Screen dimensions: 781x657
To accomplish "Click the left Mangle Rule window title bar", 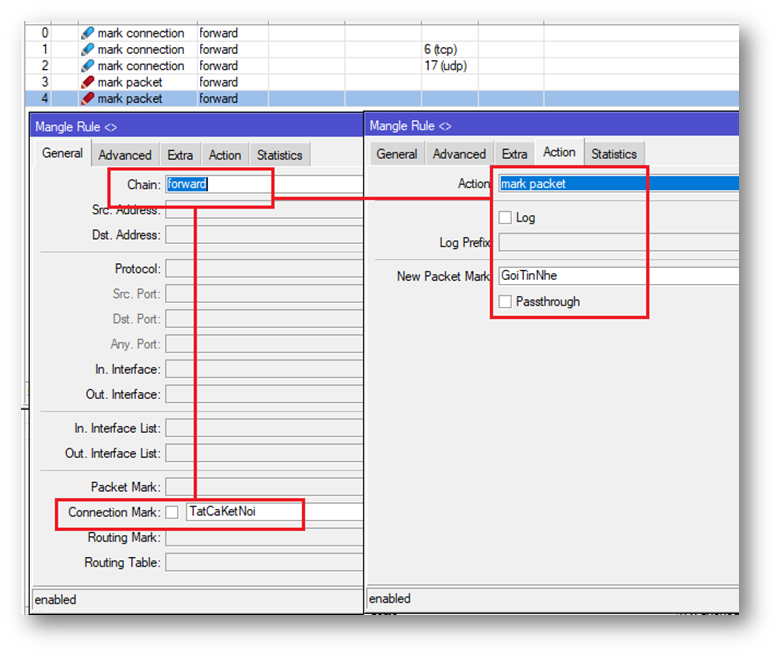I will [x=197, y=127].
